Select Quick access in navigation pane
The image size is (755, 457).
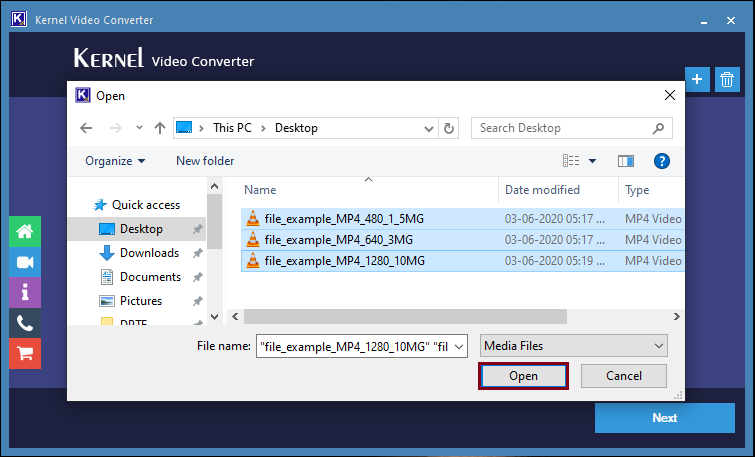click(146, 205)
